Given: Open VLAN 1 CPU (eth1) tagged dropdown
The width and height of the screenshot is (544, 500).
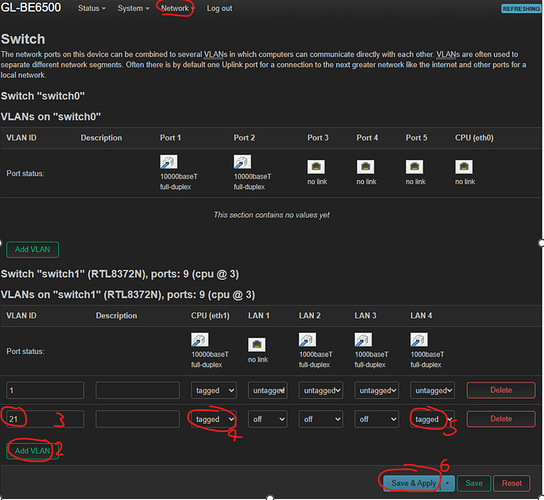Looking at the screenshot, I should point(214,390).
